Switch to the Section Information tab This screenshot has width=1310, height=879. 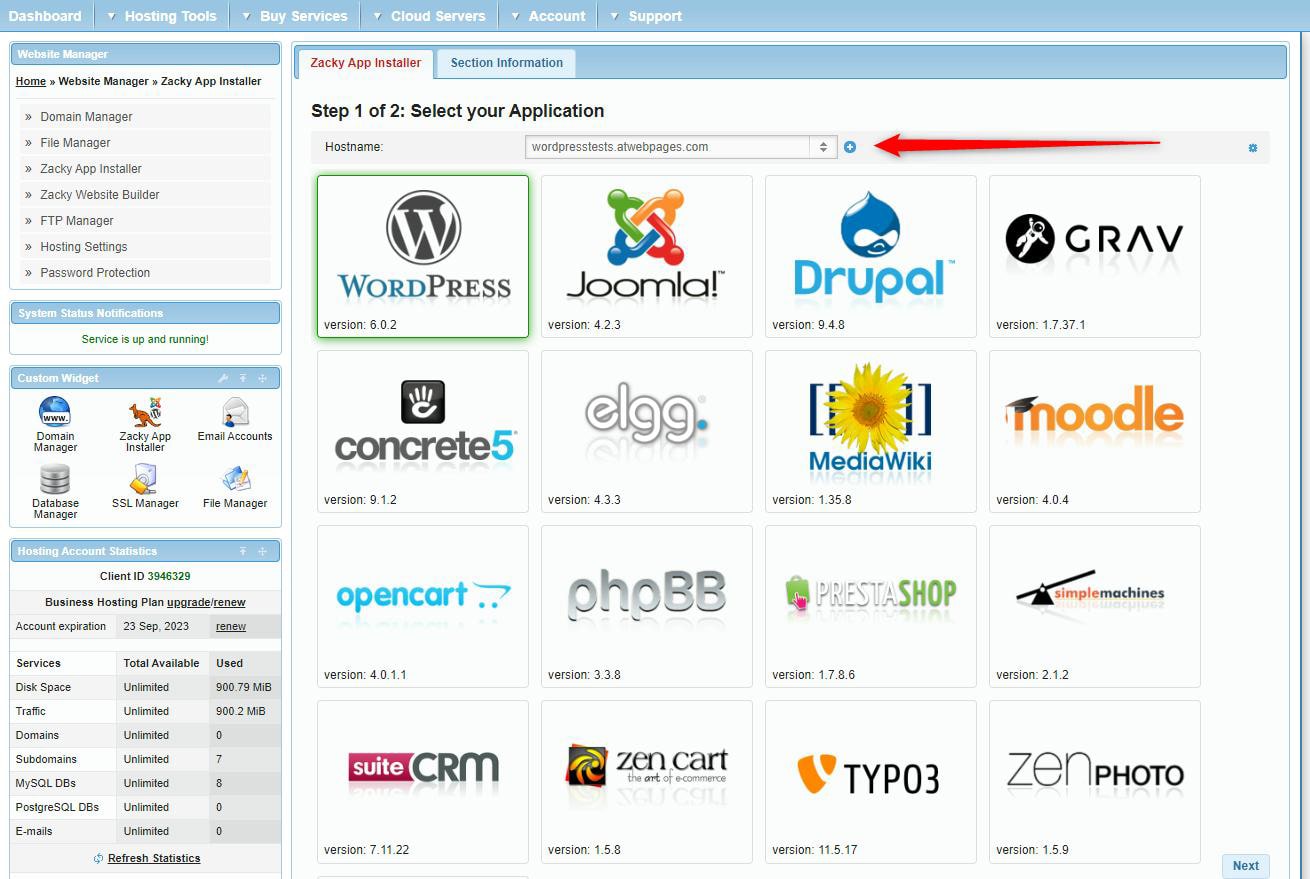(x=506, y=62)
